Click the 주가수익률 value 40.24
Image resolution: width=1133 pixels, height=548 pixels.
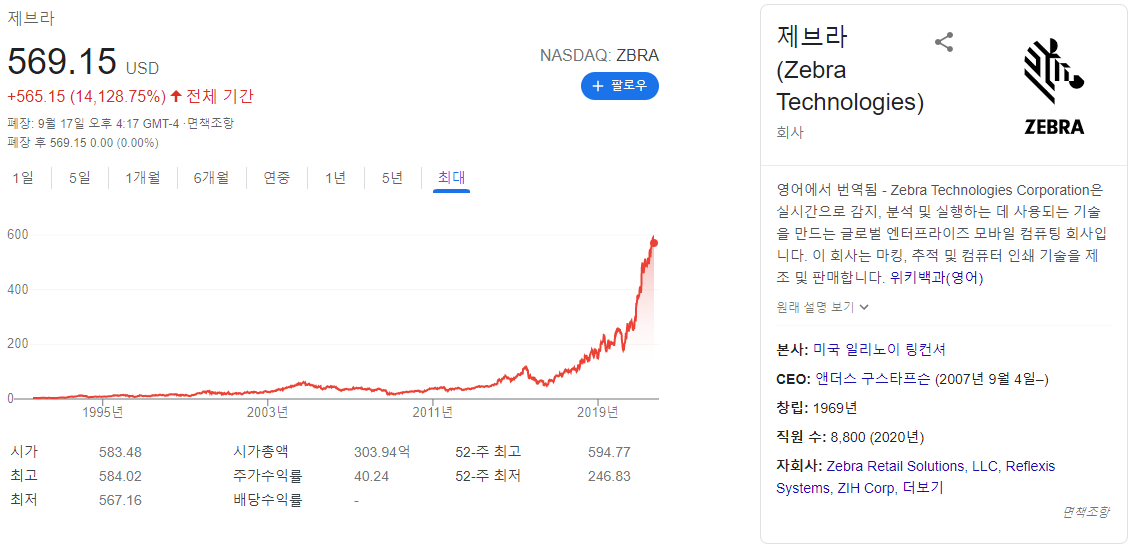point(371,476)
